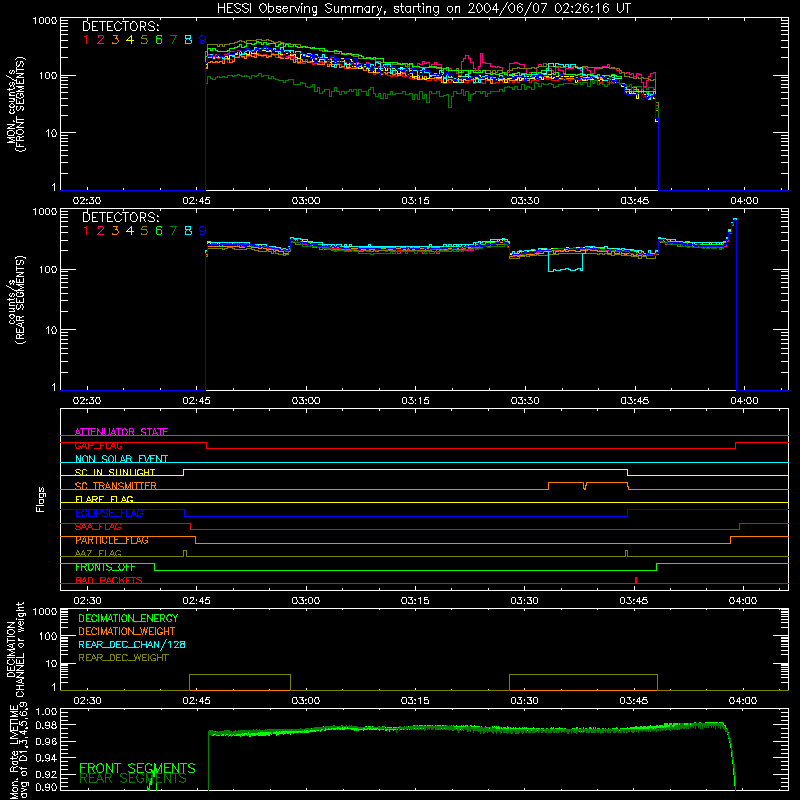This screenshot has width=800, height=800.
Task: Click detector number 6 in front segments legend
Action: click(159, 40)
